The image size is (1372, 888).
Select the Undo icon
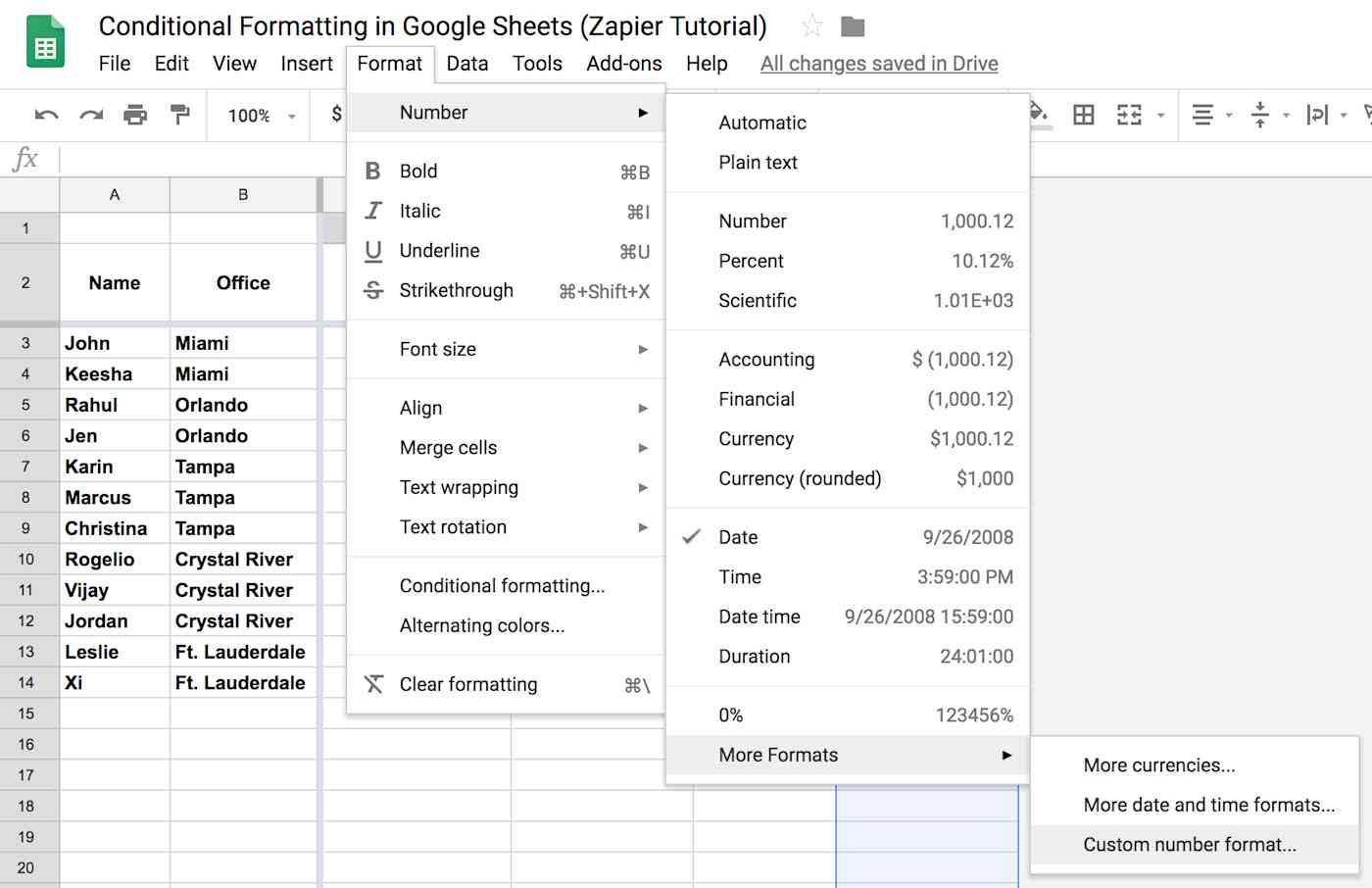(44, 115)
